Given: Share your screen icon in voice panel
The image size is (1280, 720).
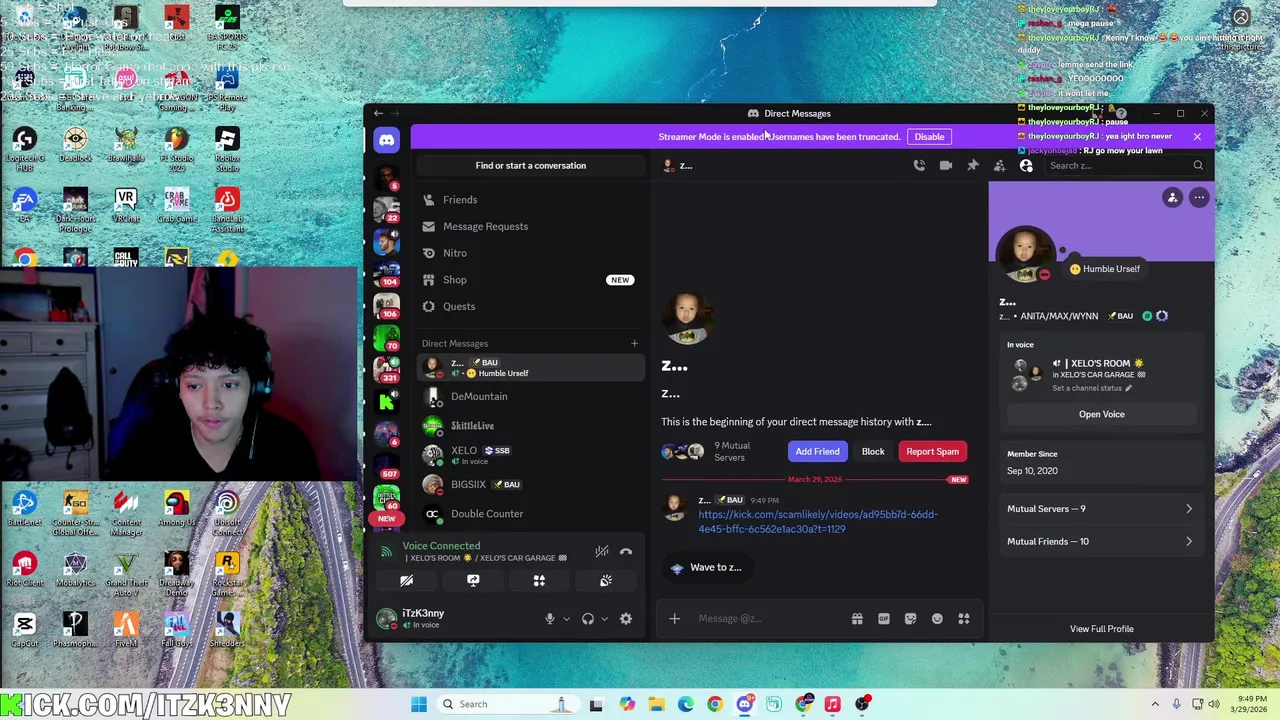Looking at the screenshot, I should coord(473,581).
